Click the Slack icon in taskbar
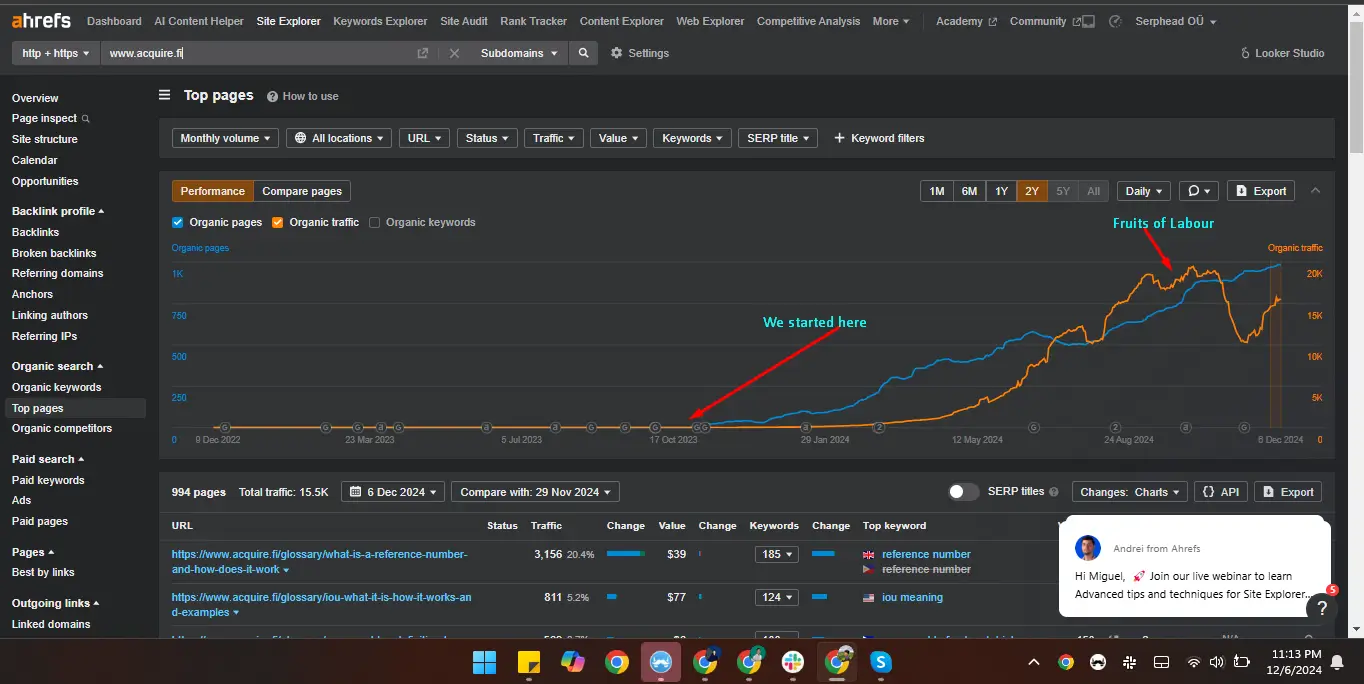1364x684 pixels. 792,662
